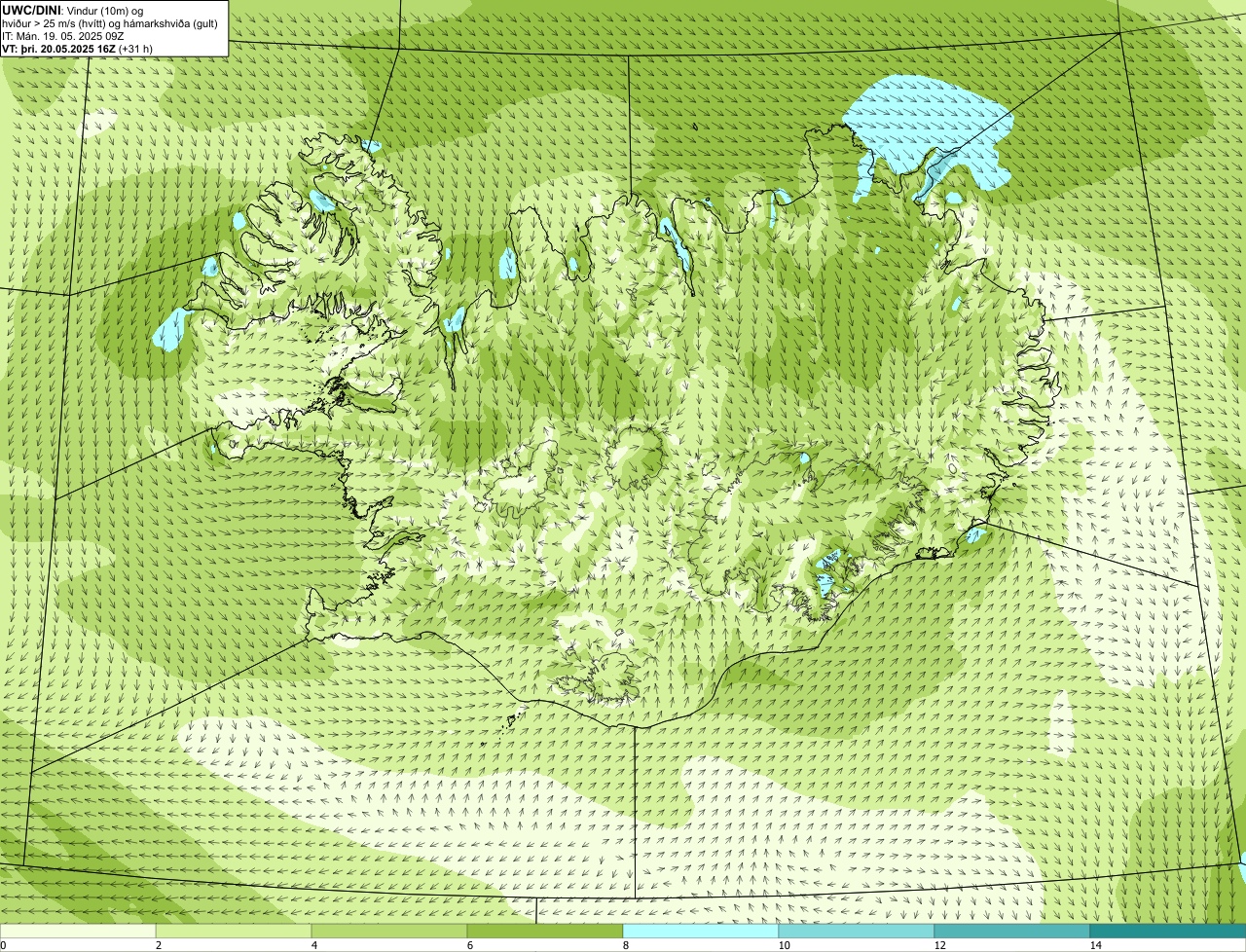Click the 'UWC/DINI: Vindur (10m) og' title line
1246x952 pixels.
pos(73,10)
